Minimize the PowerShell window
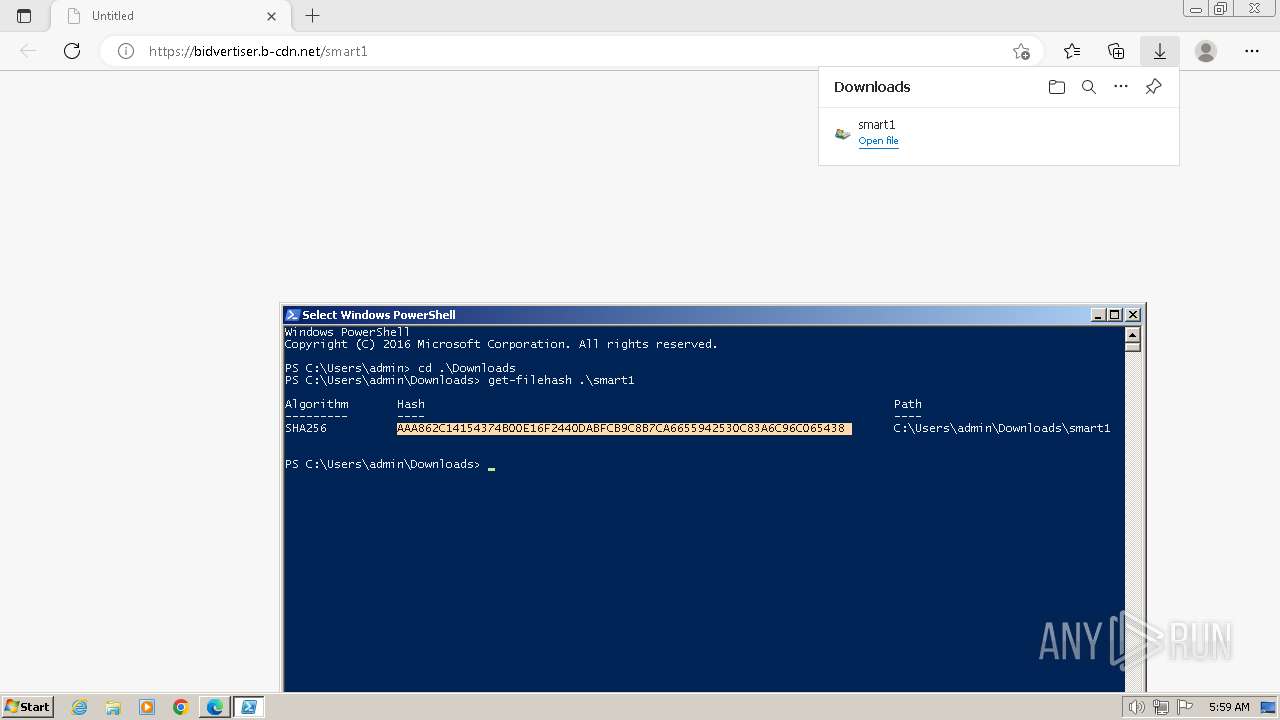The width and height of the screenshot is (1280, 720). (1098, 315)
